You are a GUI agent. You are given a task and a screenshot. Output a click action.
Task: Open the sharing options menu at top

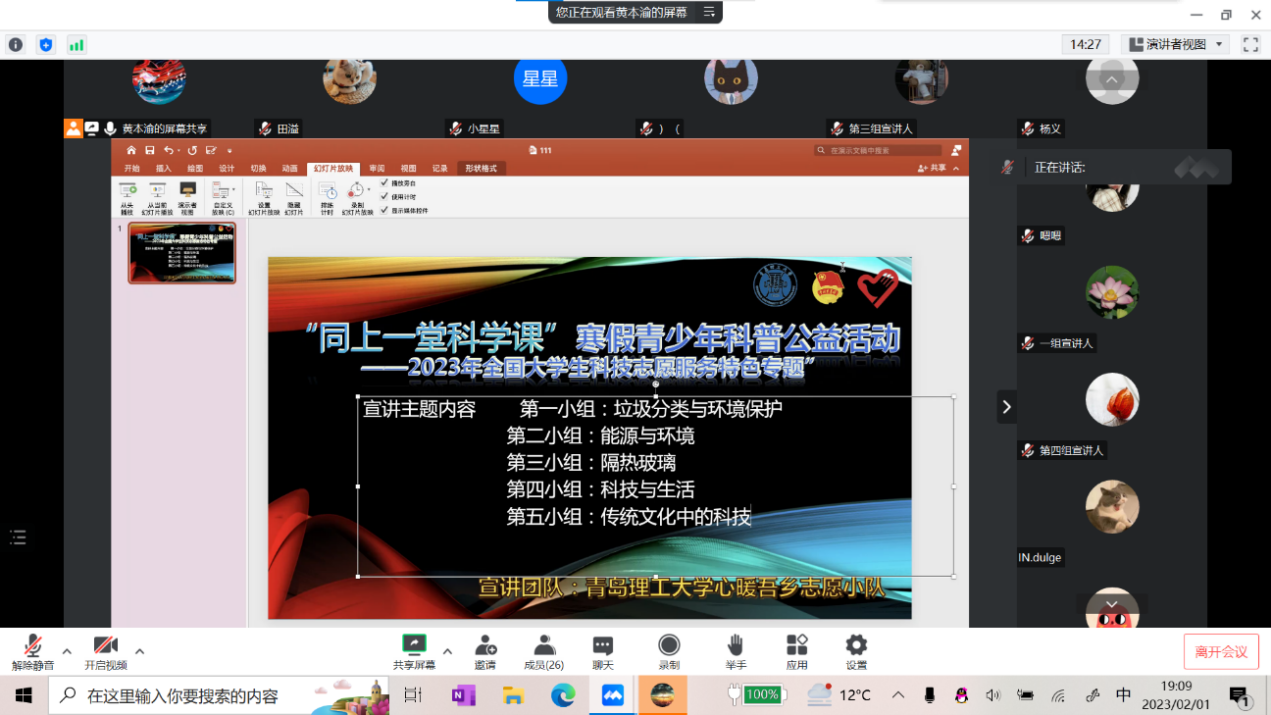pyautogui.click(x=709, y=12)
